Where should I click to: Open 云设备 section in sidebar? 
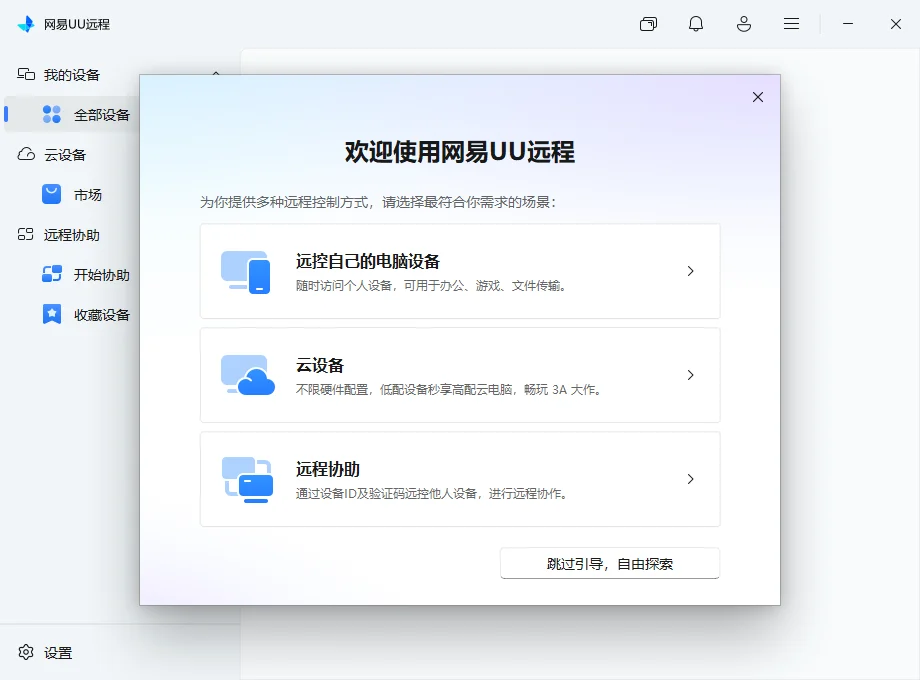(x=65, y=155)
